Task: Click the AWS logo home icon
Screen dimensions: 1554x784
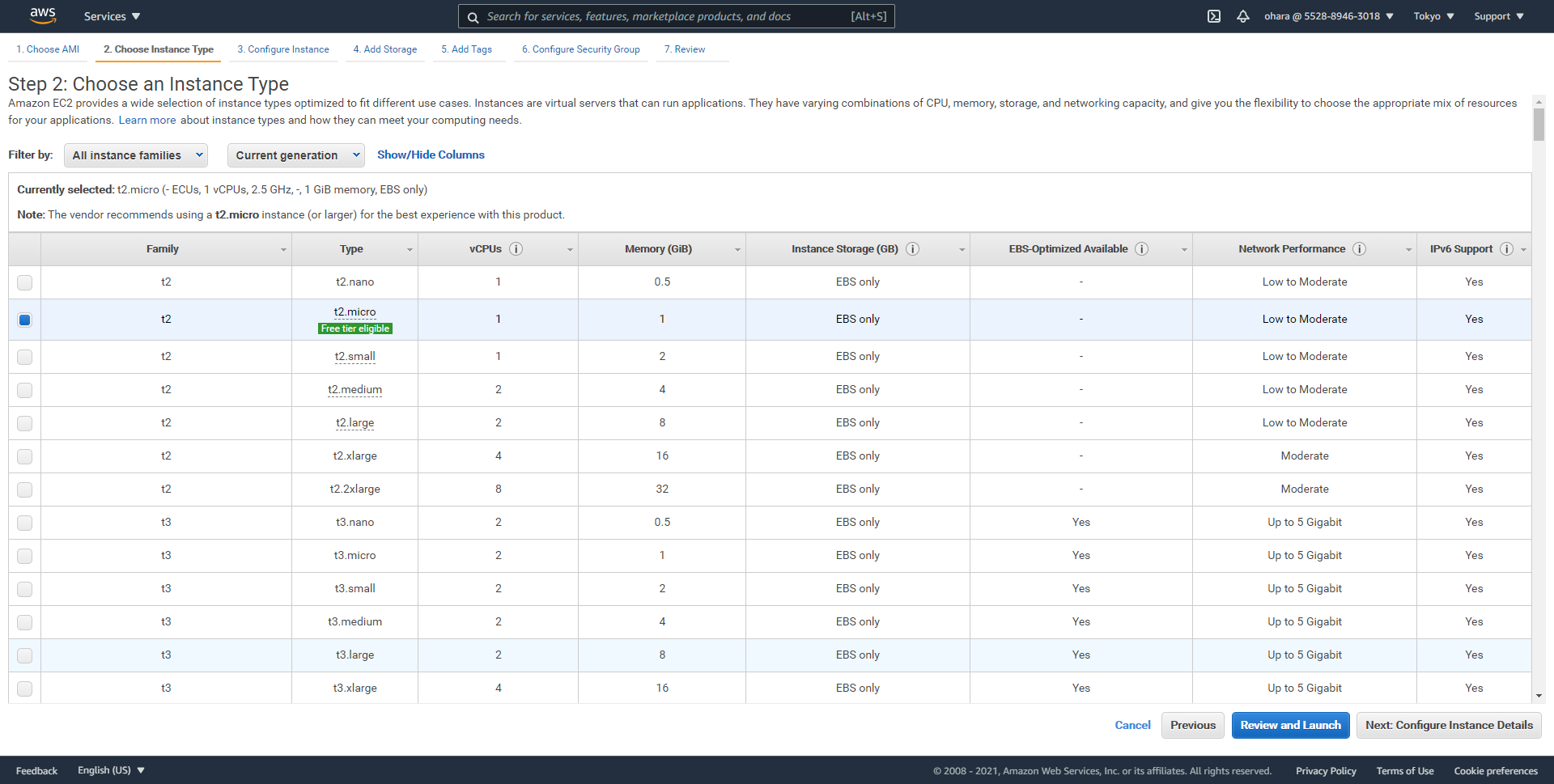Action: coord(43,16)
